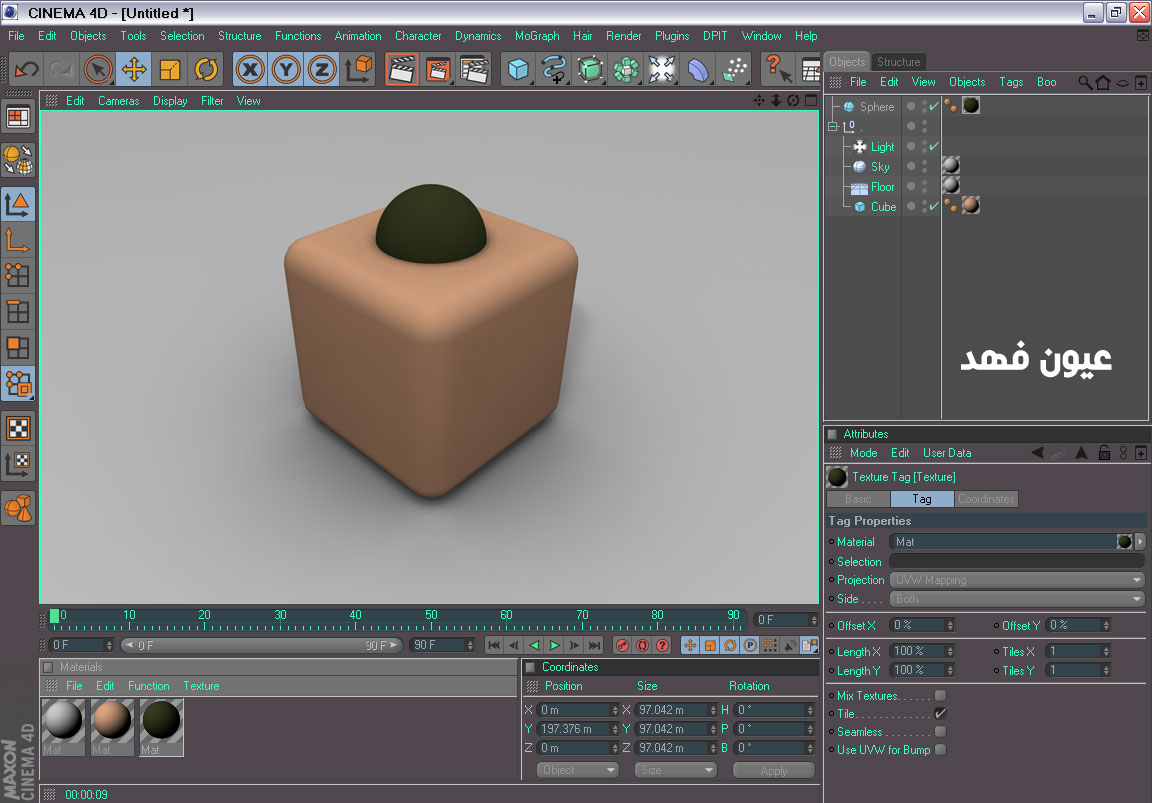Click the Apply button
Screen dimensions: 1152x803
pos(774,770)
